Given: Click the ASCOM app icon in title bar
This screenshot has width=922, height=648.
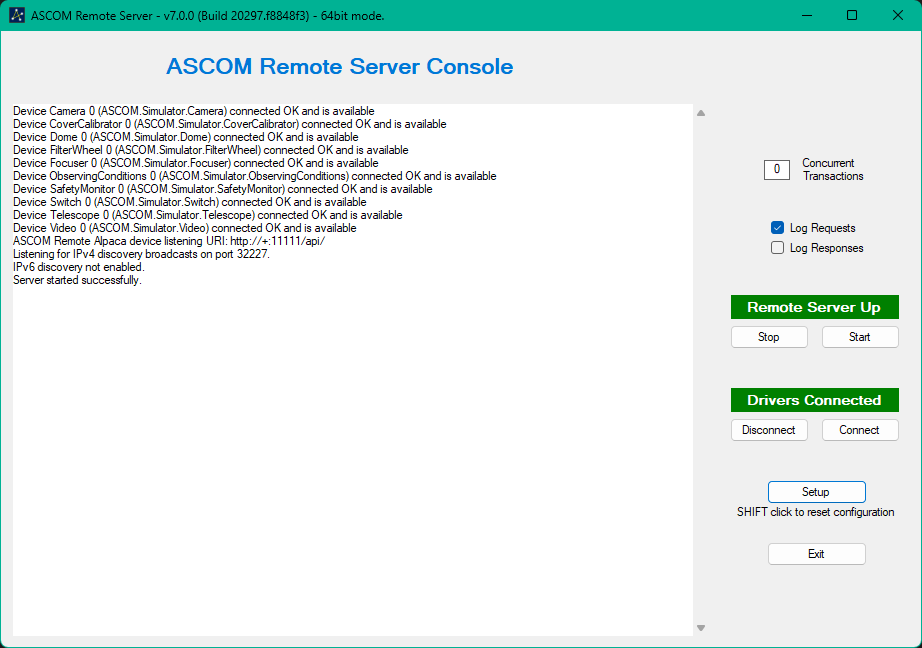Looking at the screenshot, I should [17, 15].
